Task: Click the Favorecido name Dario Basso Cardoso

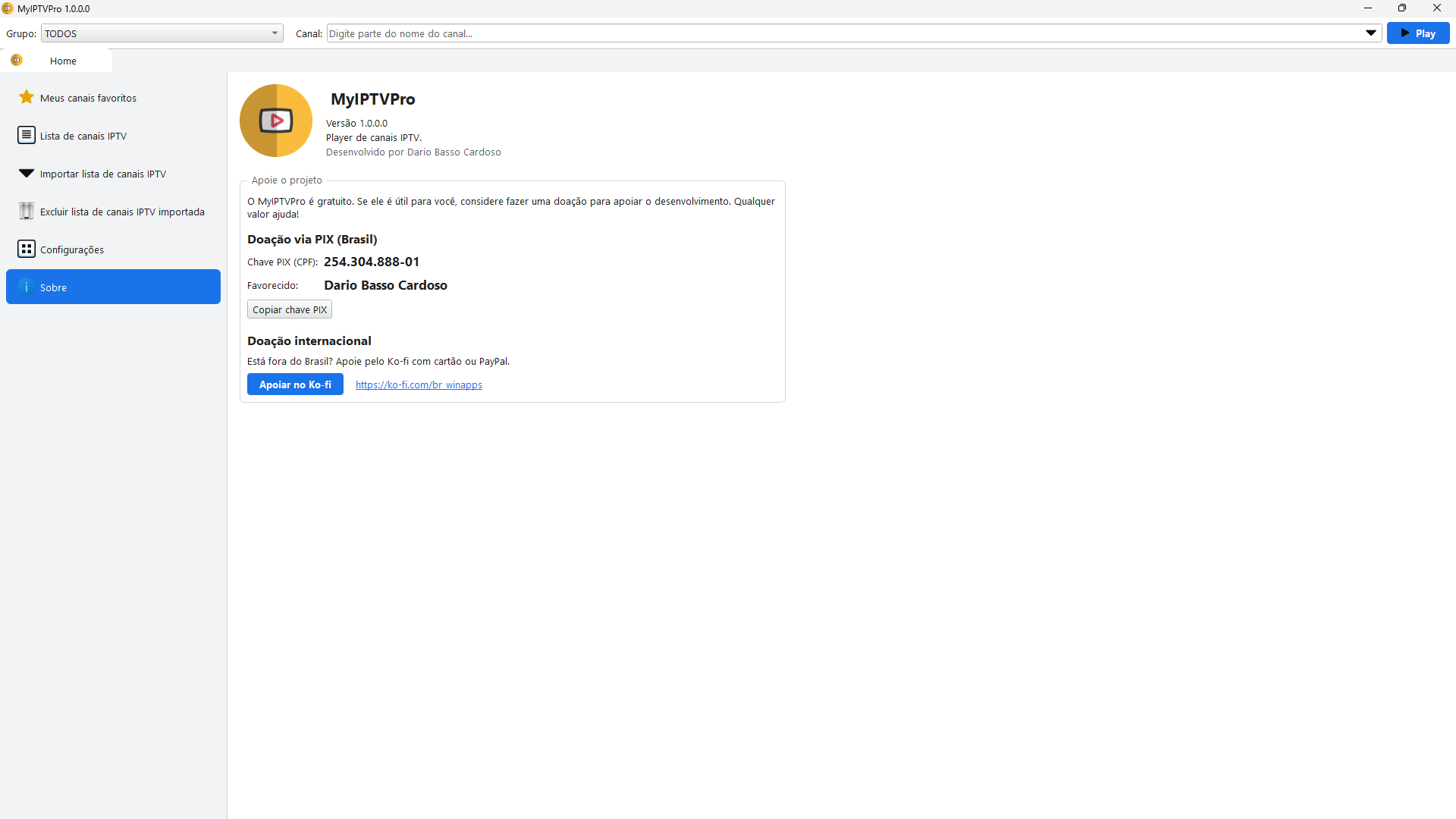Action: (x=385, y=285)
